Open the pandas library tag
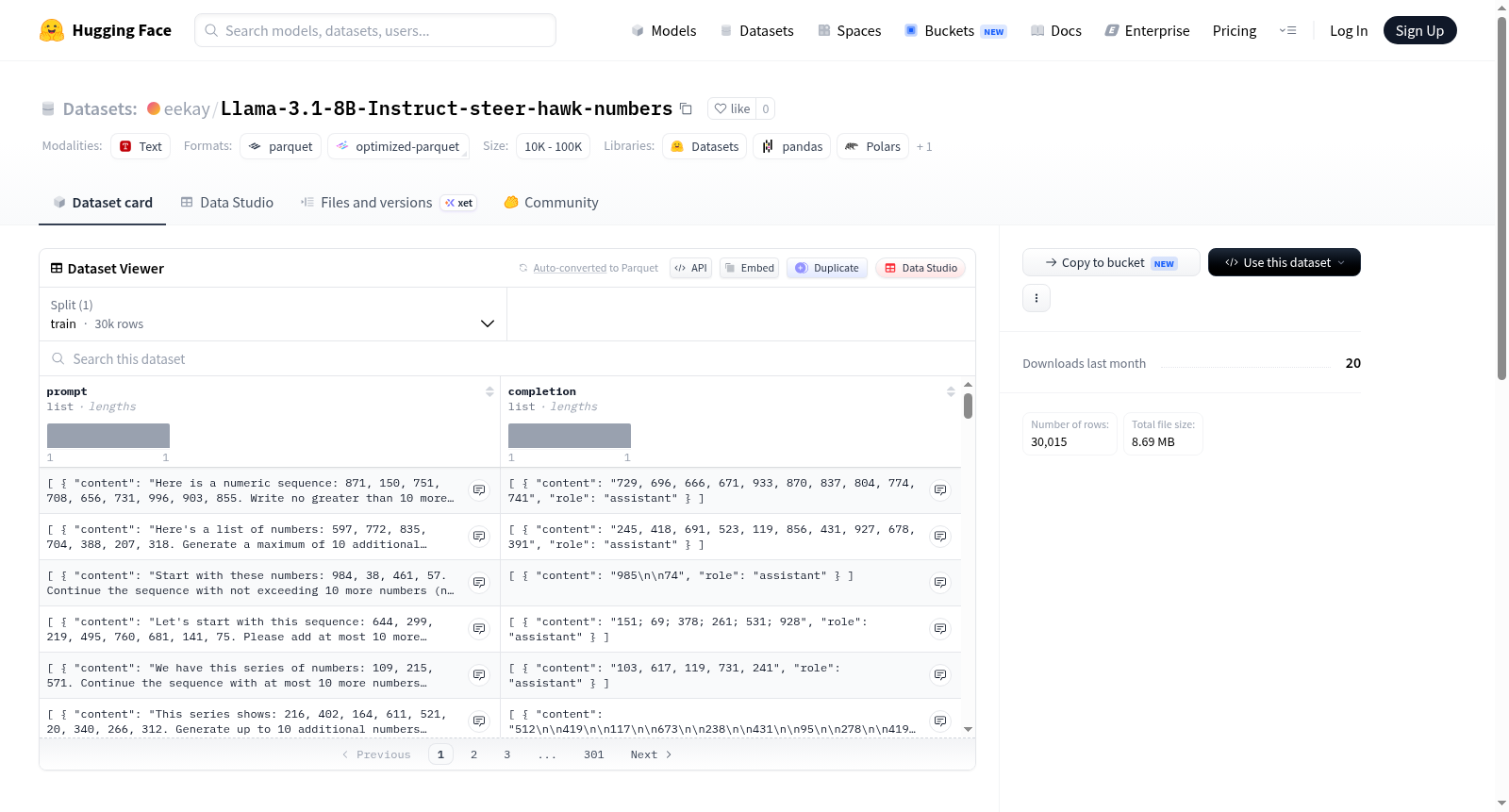Image resolution: width=1509 pixels, height=812 pixels. (x=792, y=146)
